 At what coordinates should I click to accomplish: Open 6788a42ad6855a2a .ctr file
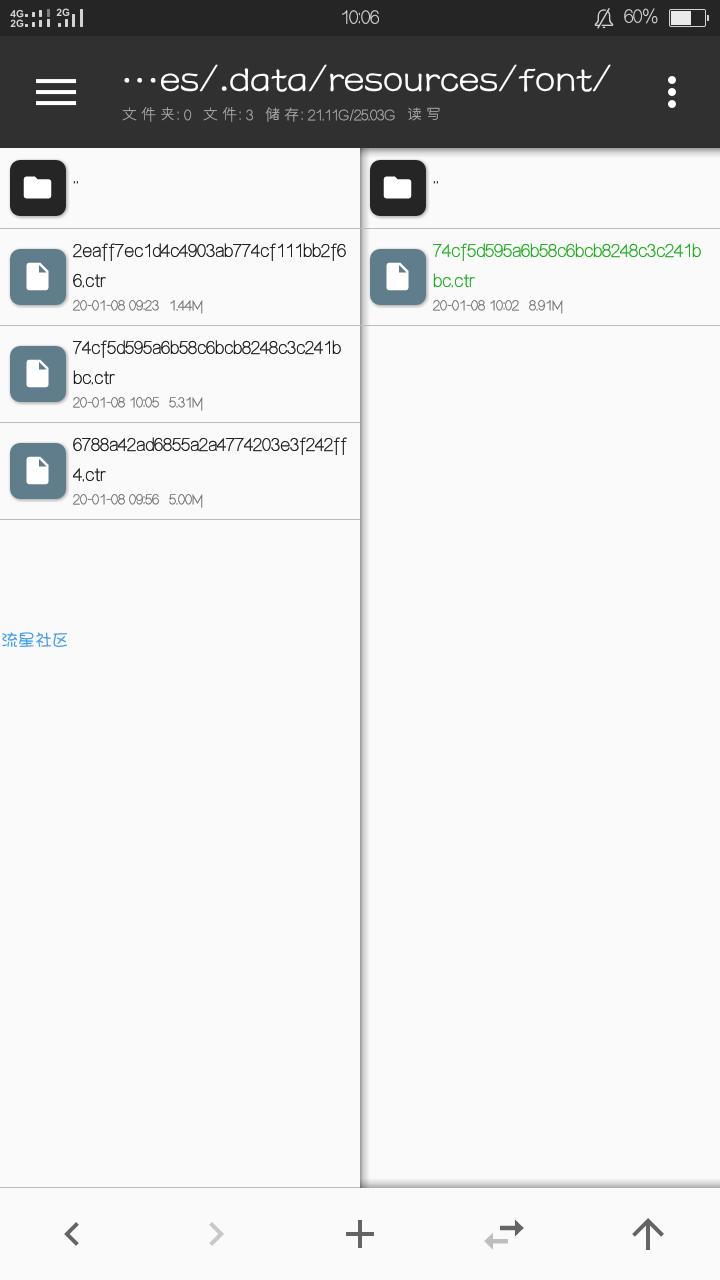(x=180, y=471)
